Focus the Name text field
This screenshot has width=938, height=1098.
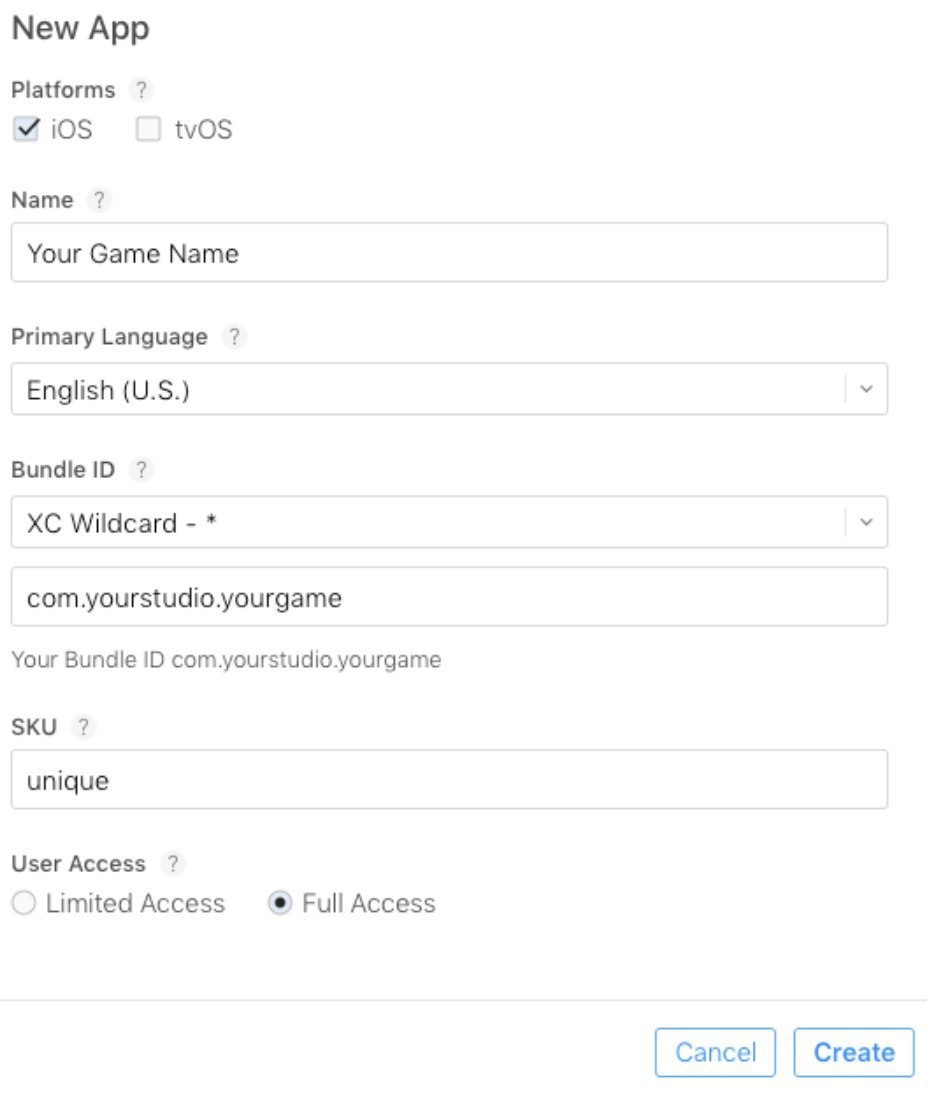click(449, 252)
